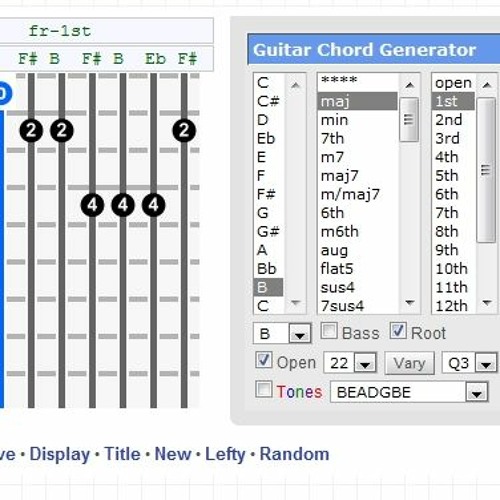This screenshot has width=500, height=500.
Task: Select 2nd fret position
Action: pyautogui.click(x=453, y=120)
